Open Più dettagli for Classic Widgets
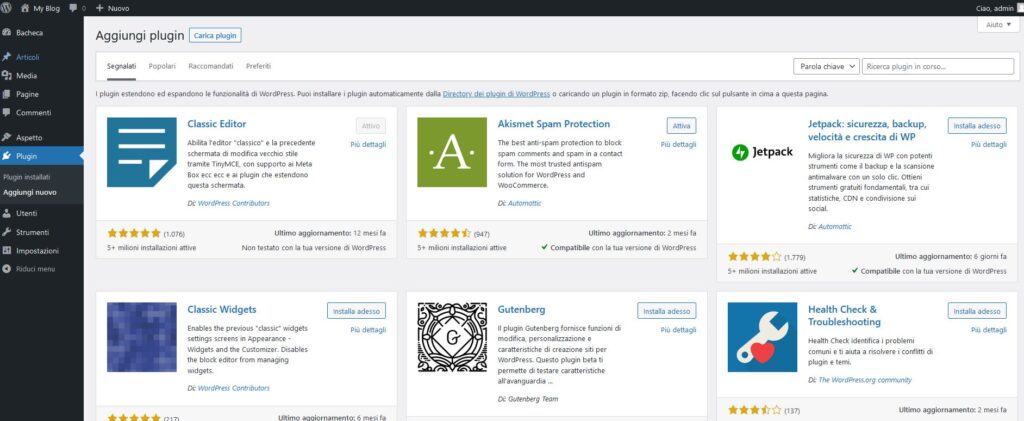Screen dimensions: 1024x421 368,330
